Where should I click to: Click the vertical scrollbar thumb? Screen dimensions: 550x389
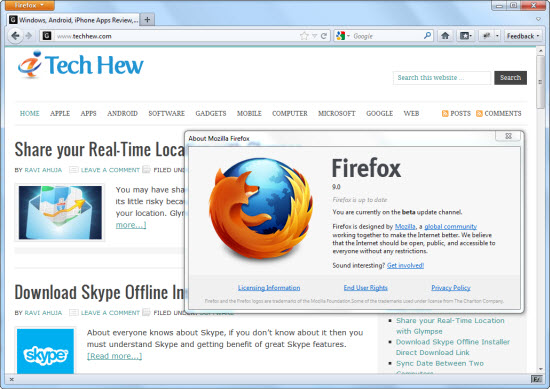(x=540, y=82)
